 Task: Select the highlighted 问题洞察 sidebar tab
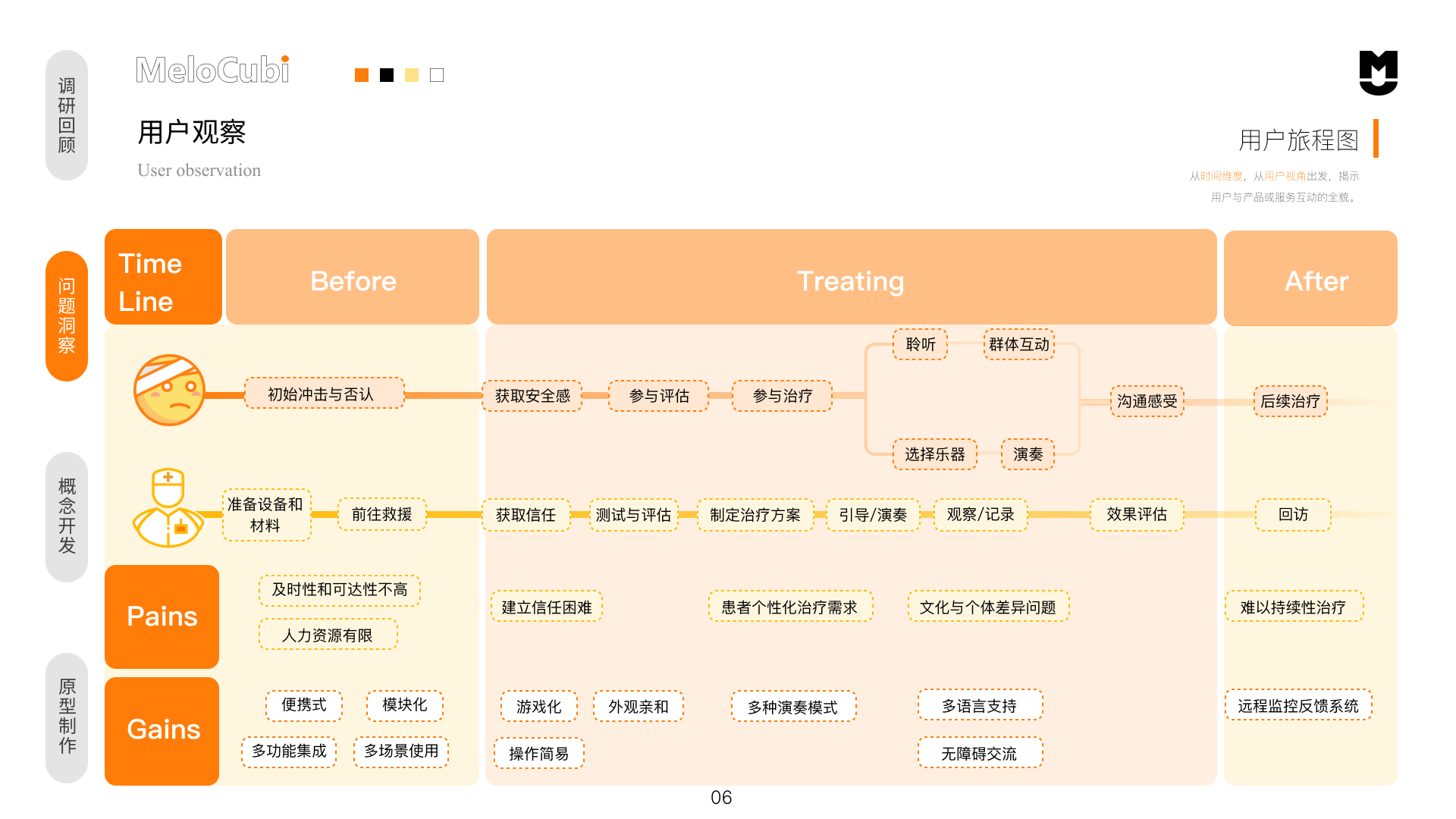point(67,316)
